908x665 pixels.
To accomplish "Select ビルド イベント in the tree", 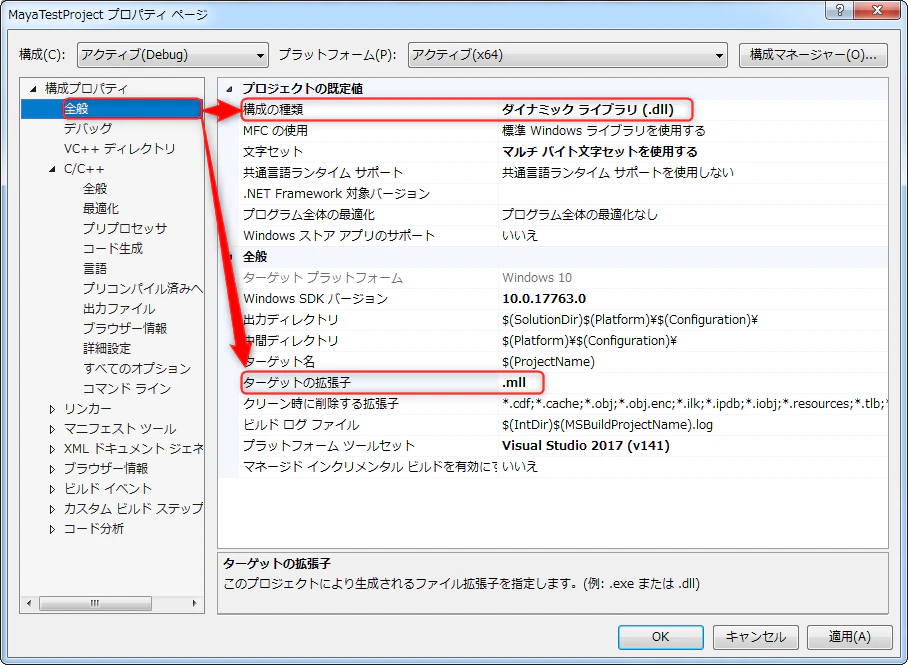I will pos(108,489).
